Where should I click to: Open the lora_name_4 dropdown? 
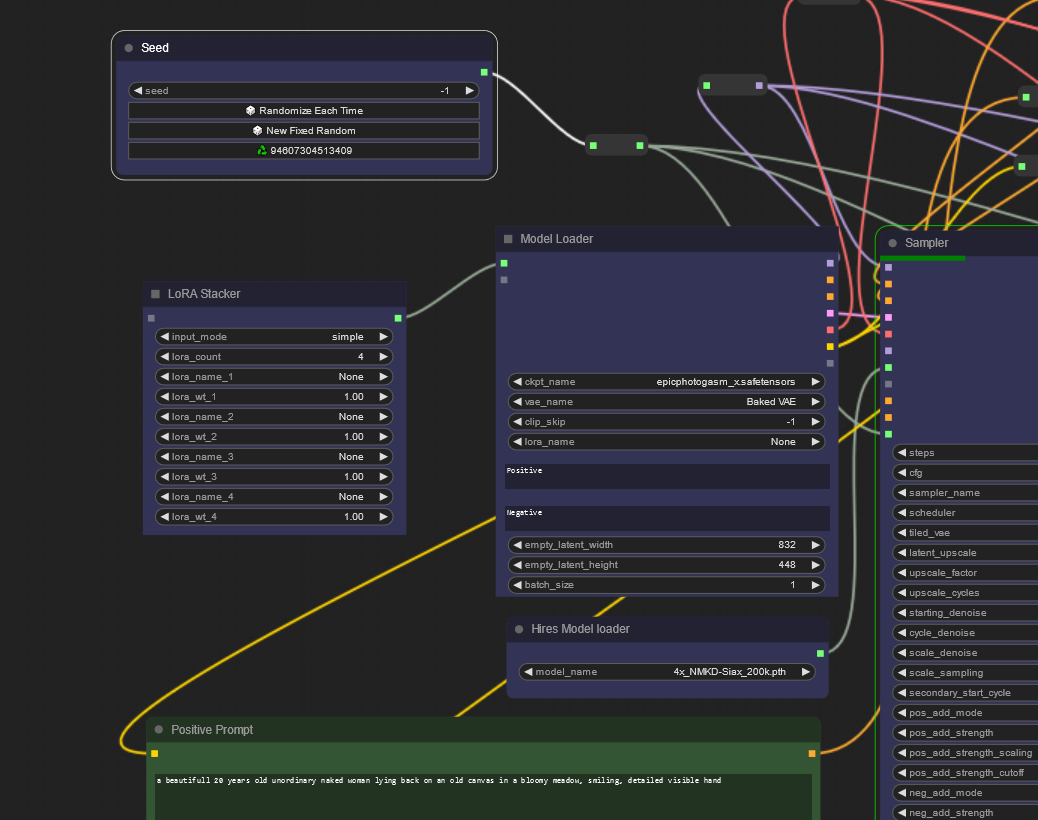point(274,496)
